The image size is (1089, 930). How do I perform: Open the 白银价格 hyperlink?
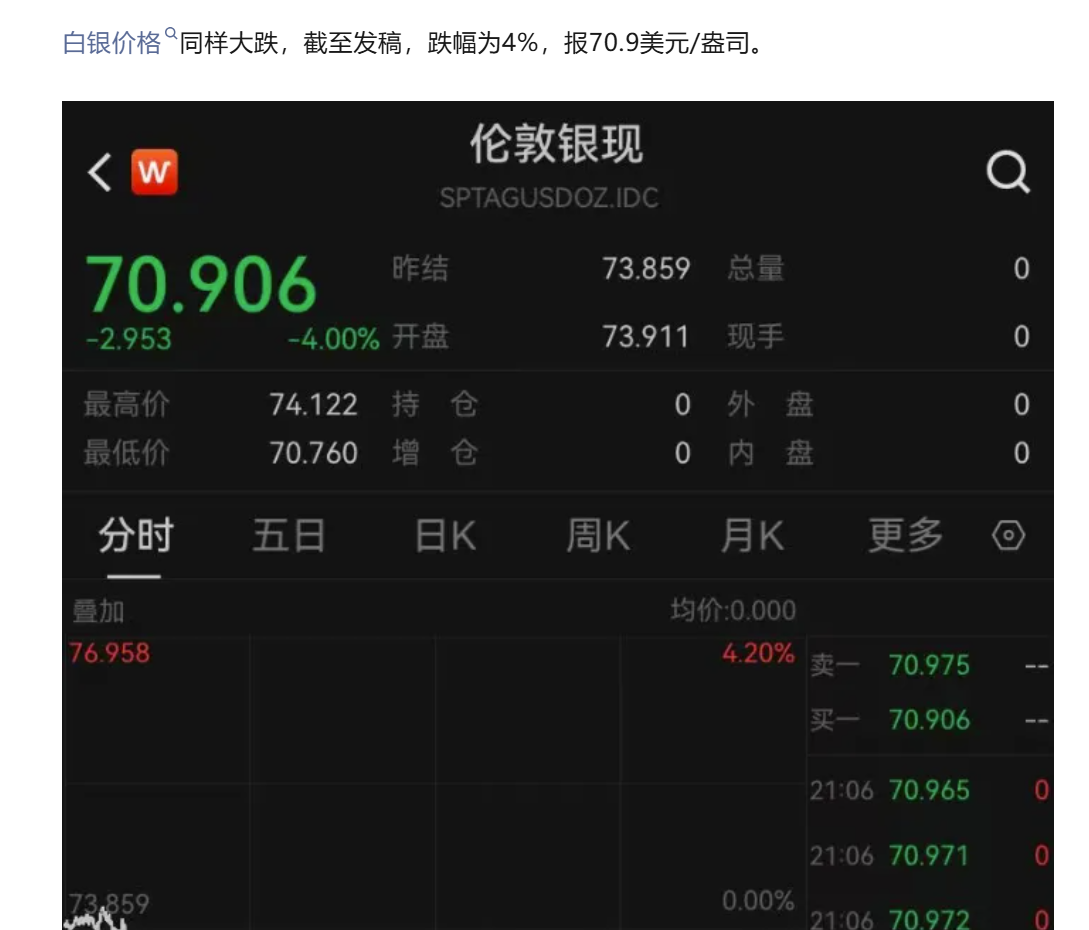[x=112, y=43]
